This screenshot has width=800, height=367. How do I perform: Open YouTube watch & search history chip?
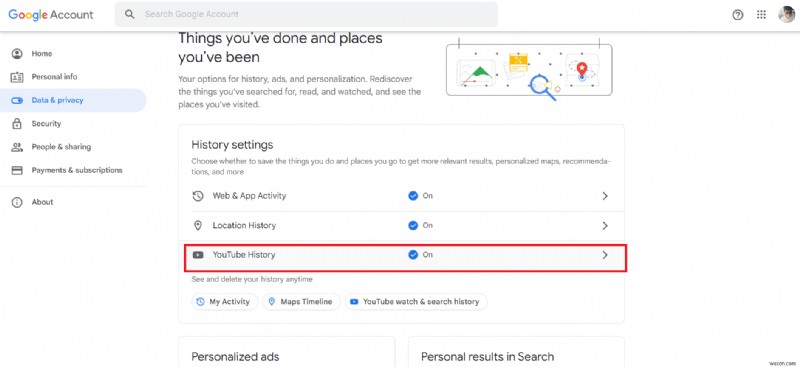click(416, 302)
